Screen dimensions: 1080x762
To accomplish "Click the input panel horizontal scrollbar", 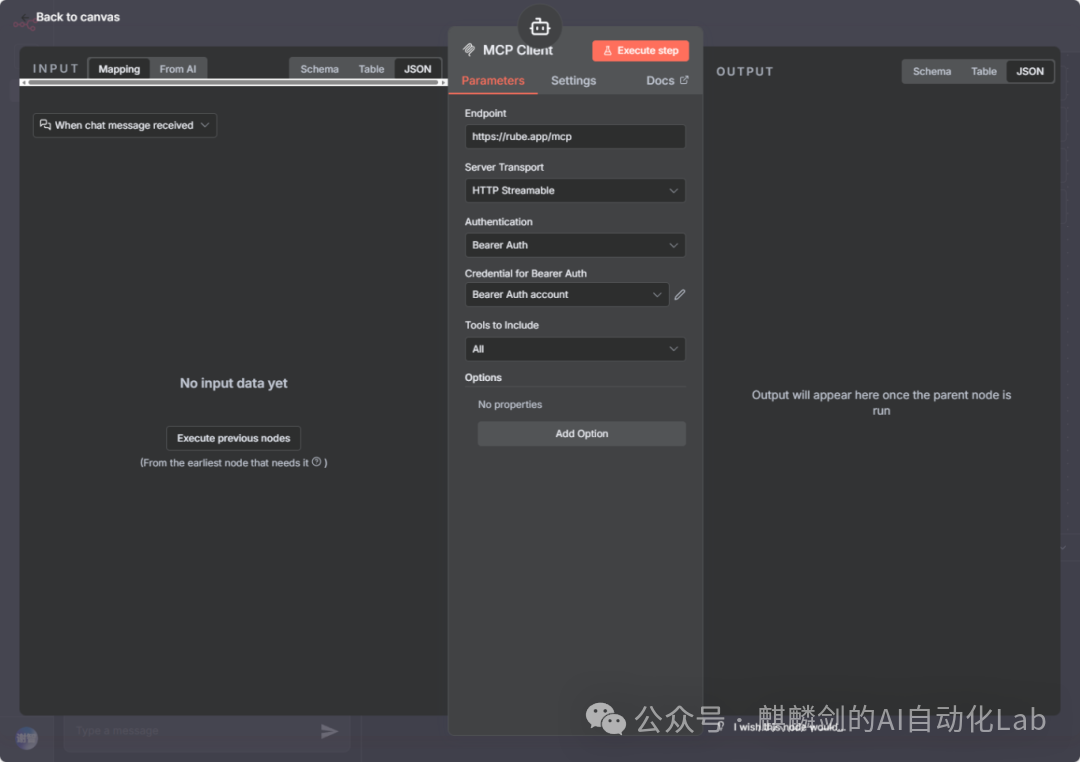I will coord(233,83).
